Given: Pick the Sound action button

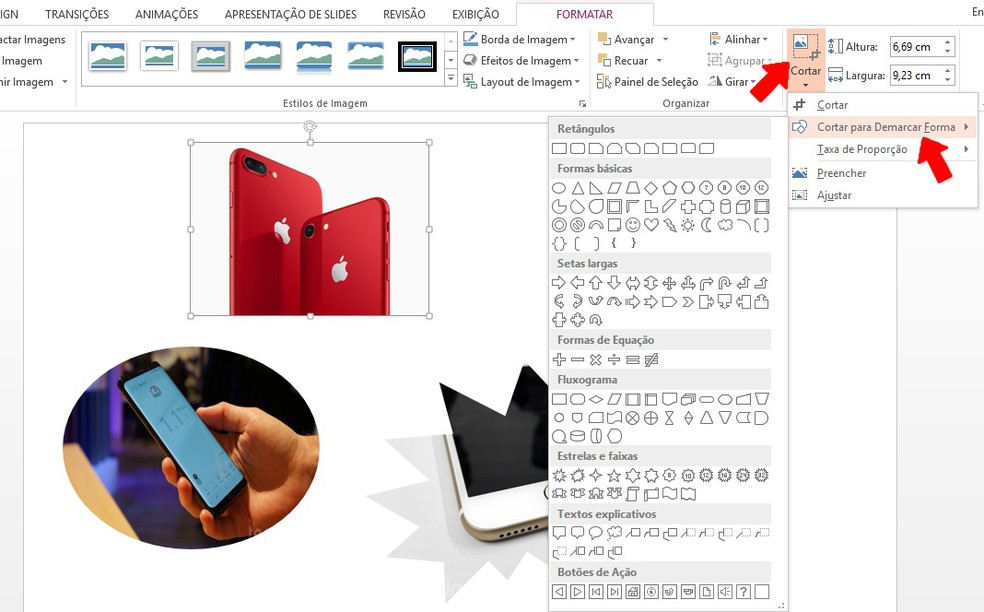Looking at the screenshot, I should pyautogui.click(x=725, y=591).
